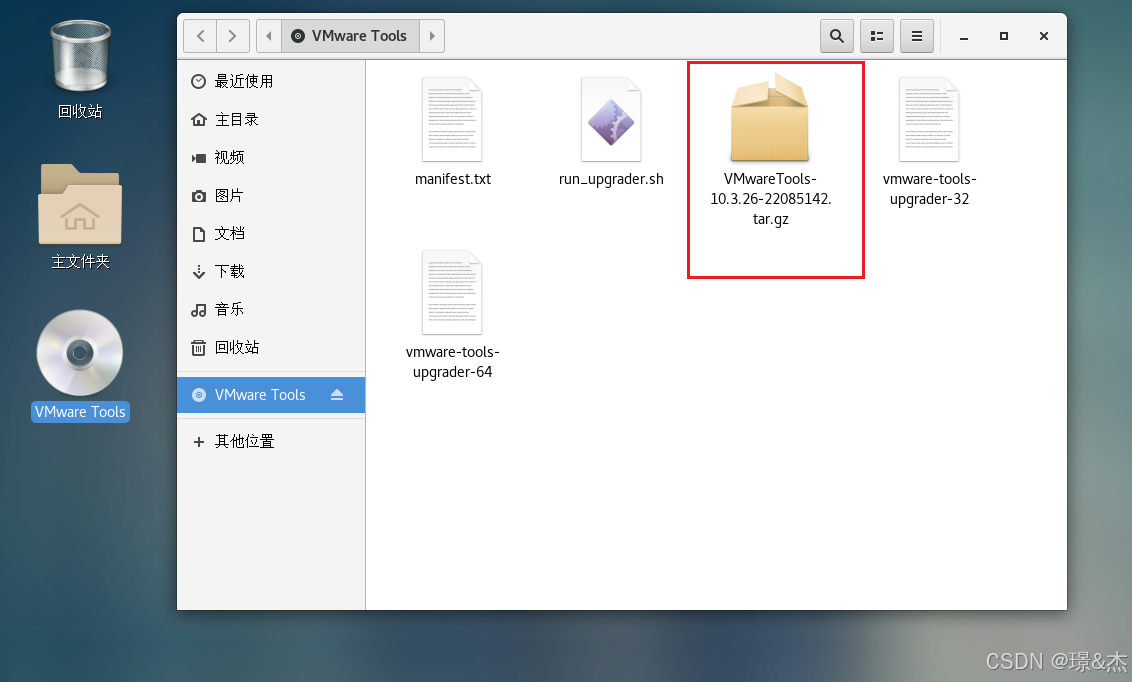Image resolution: width=1132 pixels, height=682 pixels.
Task: Click the music note icon beside 音乐
Action: (199, 310)
